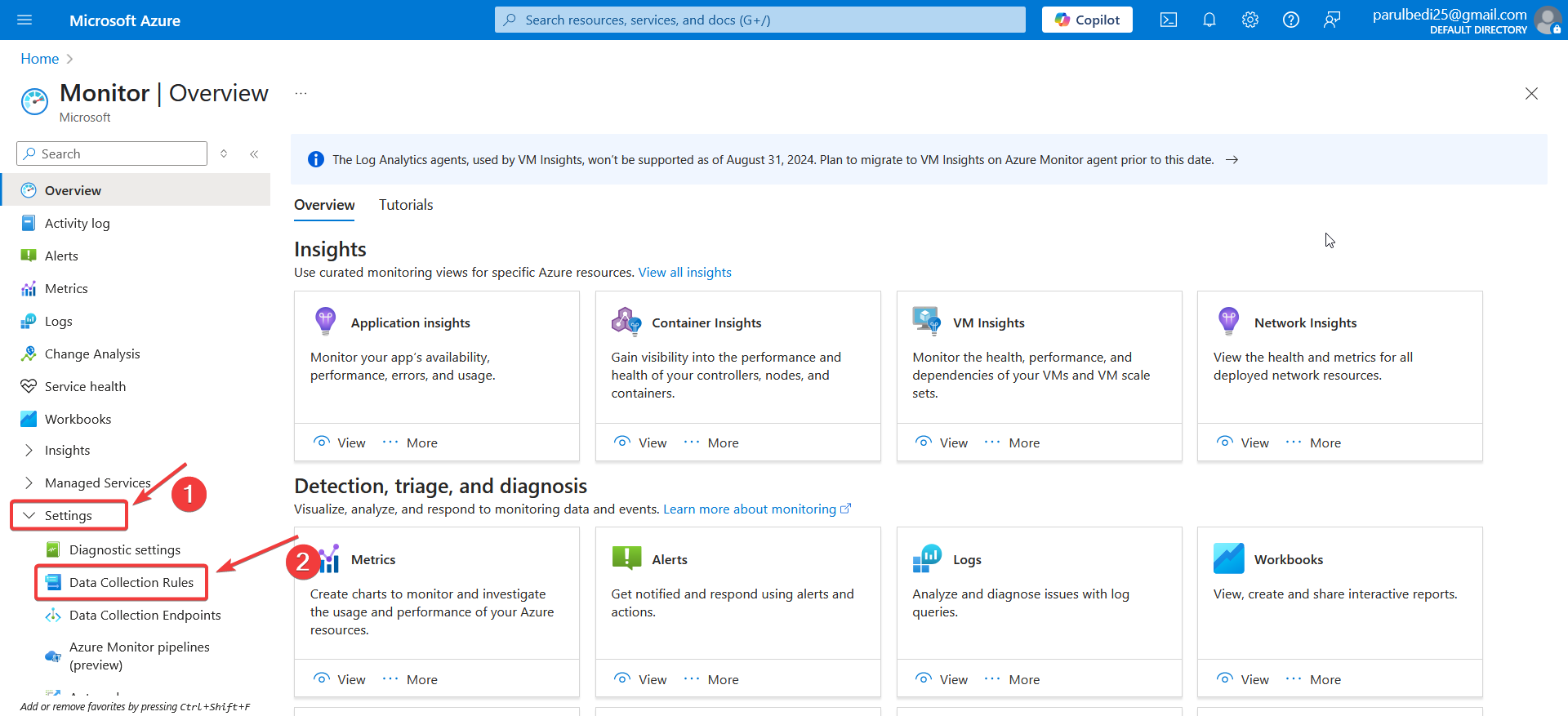Collapse the Settings sidebar group
1568x716 pixels.
[x=29, y=515]
